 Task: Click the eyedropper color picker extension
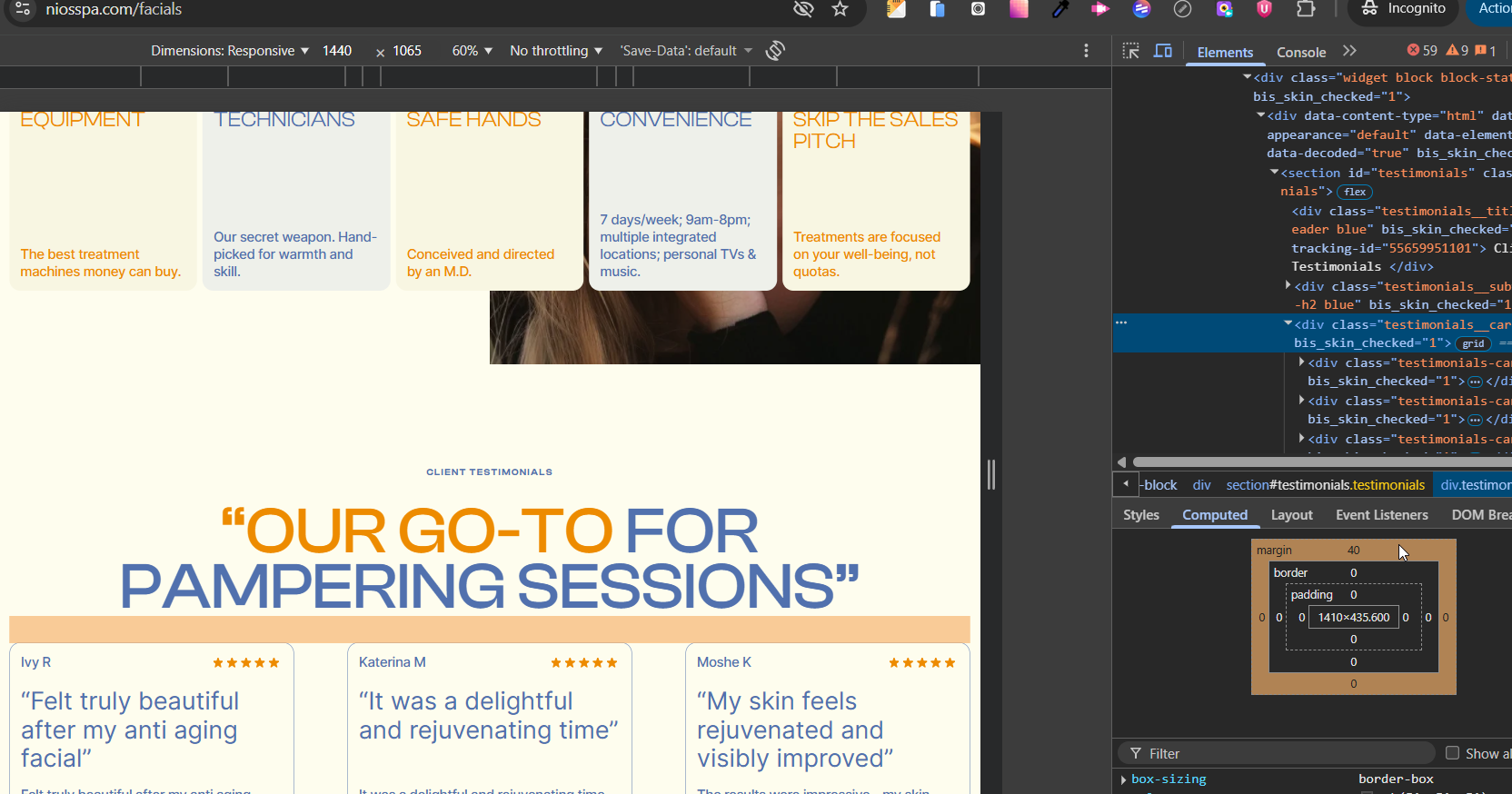[x=1059, y=9]
